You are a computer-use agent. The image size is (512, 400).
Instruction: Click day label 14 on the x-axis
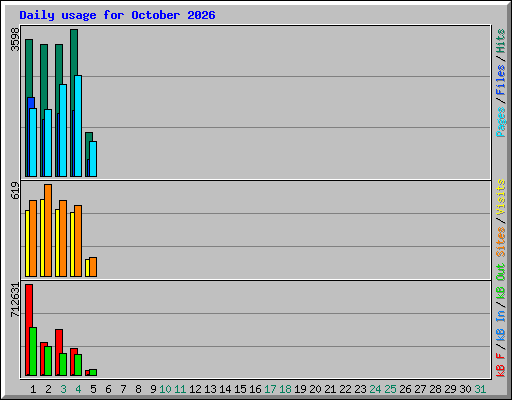click(225, 389)
